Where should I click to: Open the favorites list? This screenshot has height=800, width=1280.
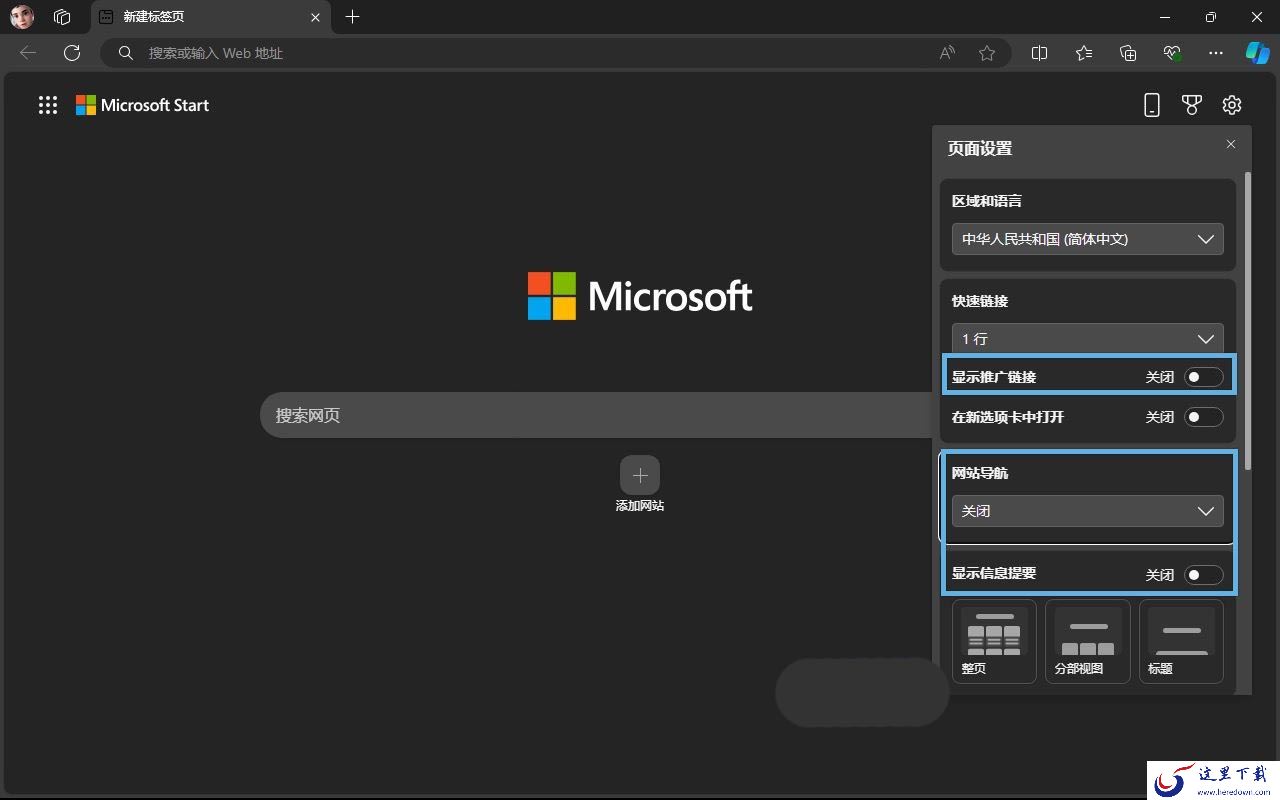coord(1084,53)
